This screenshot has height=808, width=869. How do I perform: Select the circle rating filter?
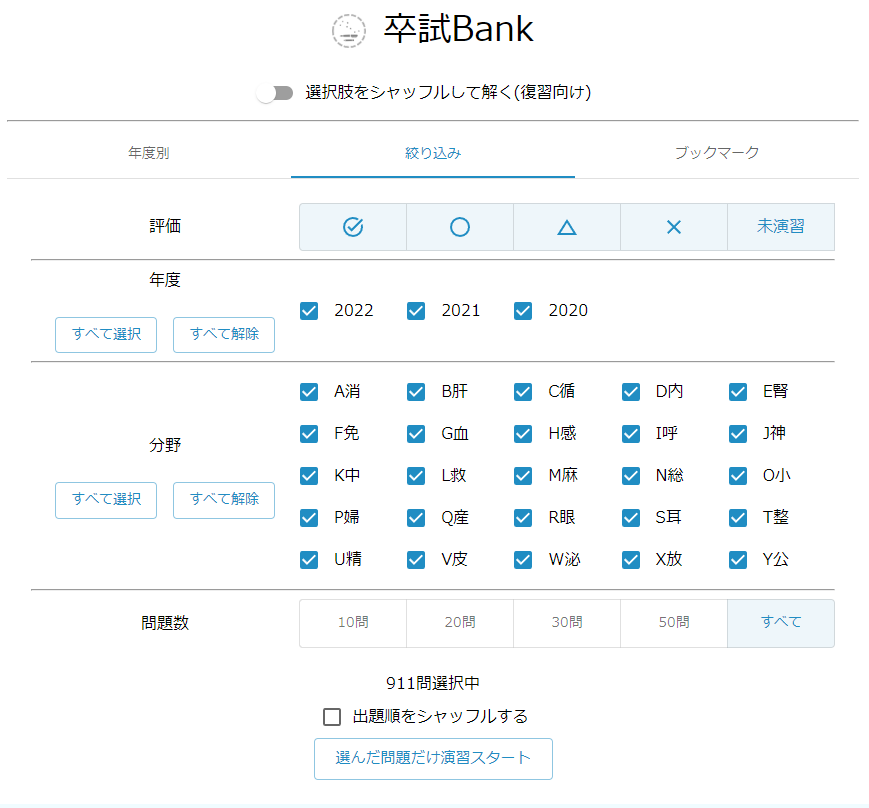(460, 227)
